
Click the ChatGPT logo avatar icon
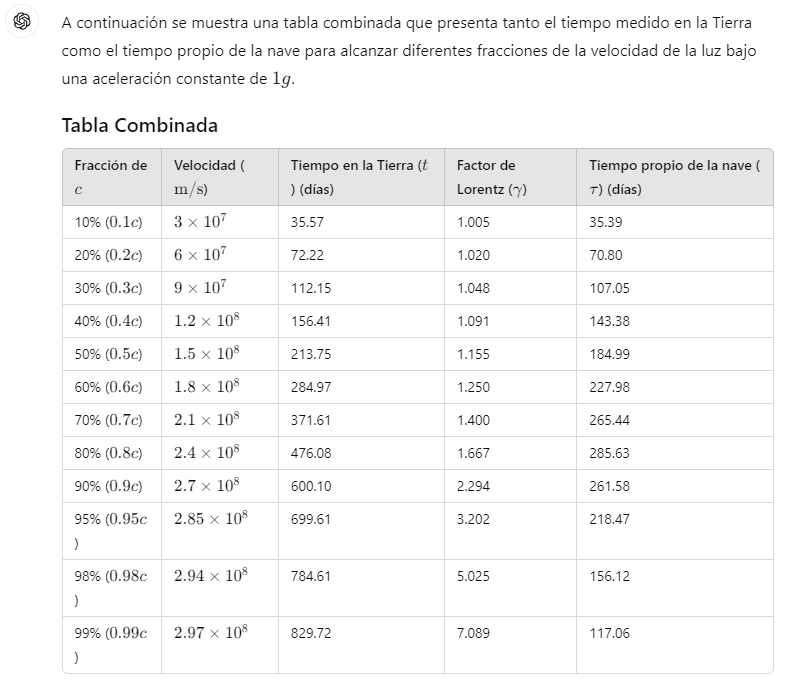[22, 21]
